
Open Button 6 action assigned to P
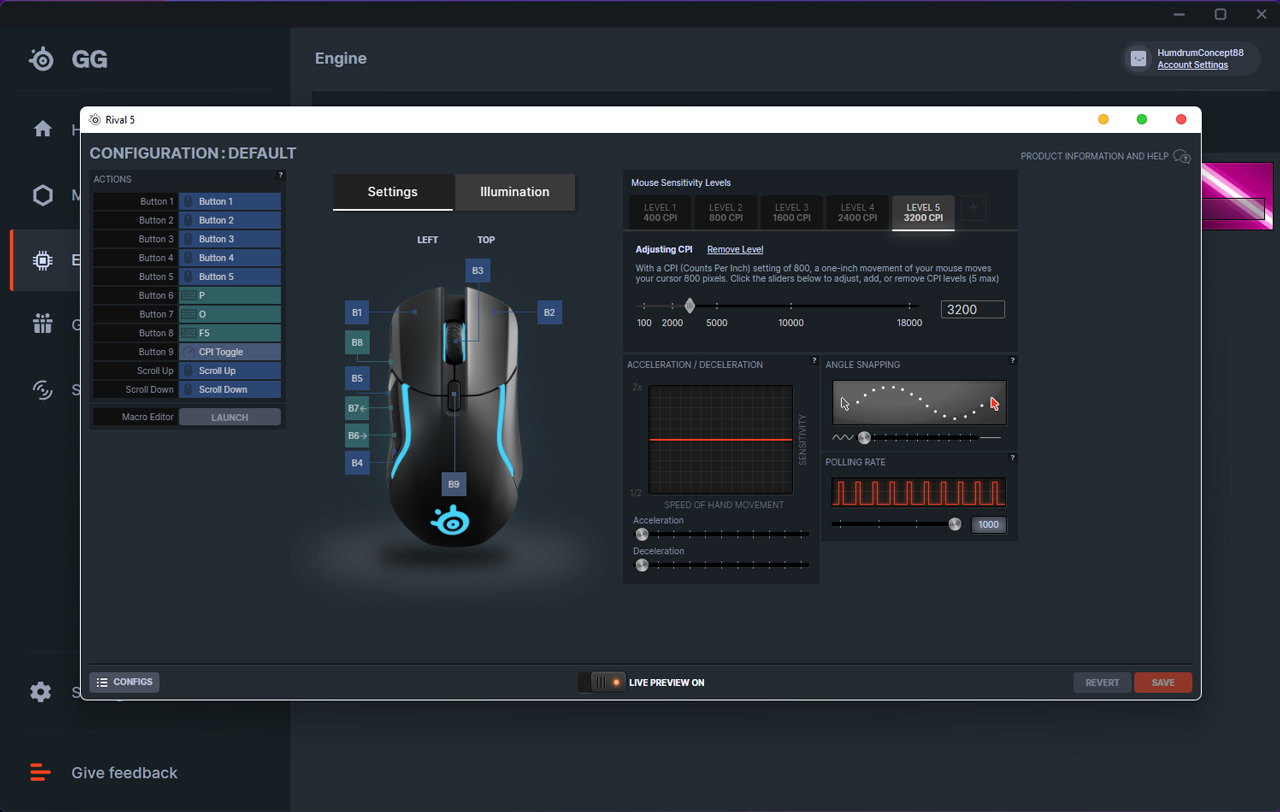pos(230,295)
